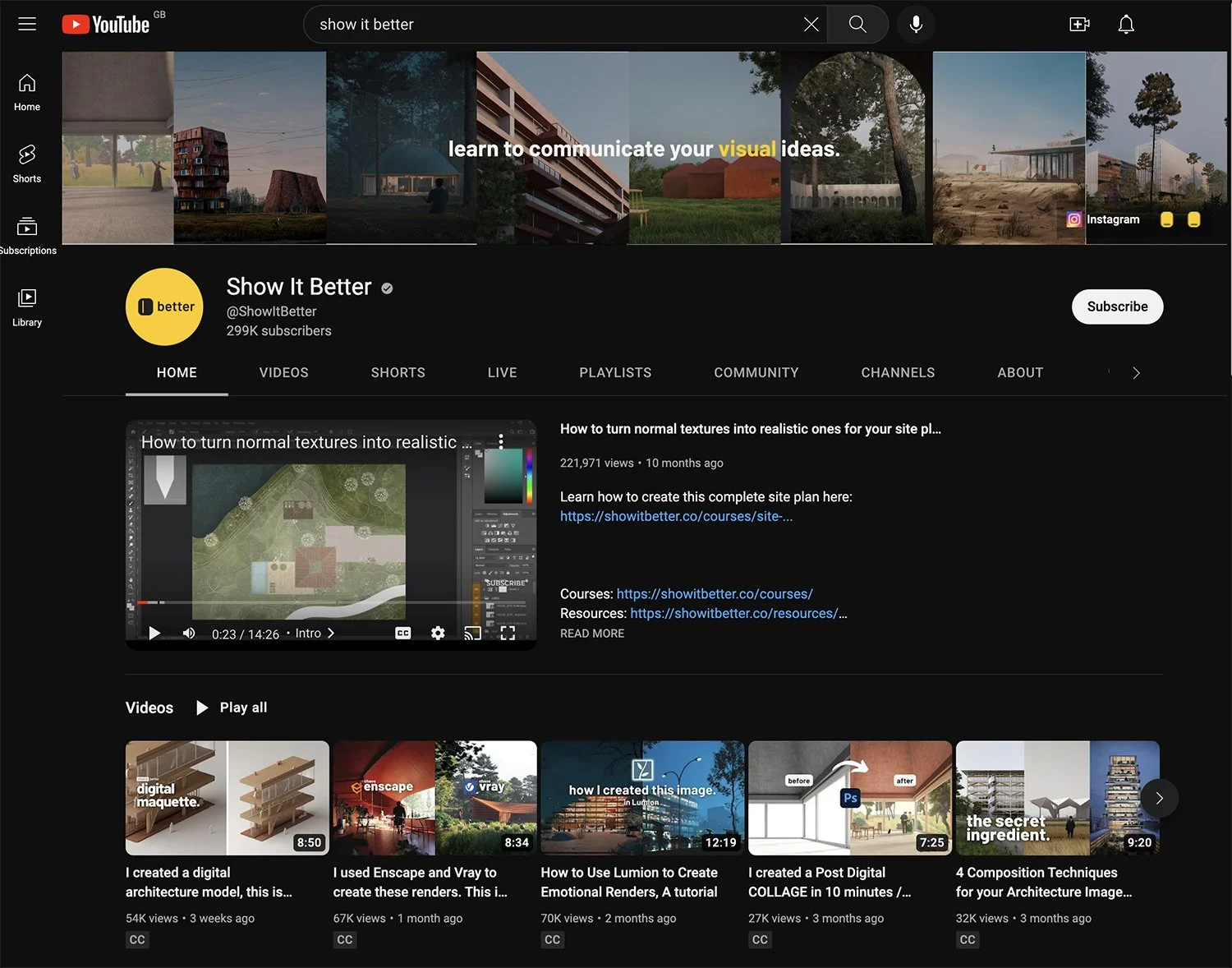Click the verified badge beside channel name
The width and height of the screenshot is (1232, 968).
(x=387, y=288)
